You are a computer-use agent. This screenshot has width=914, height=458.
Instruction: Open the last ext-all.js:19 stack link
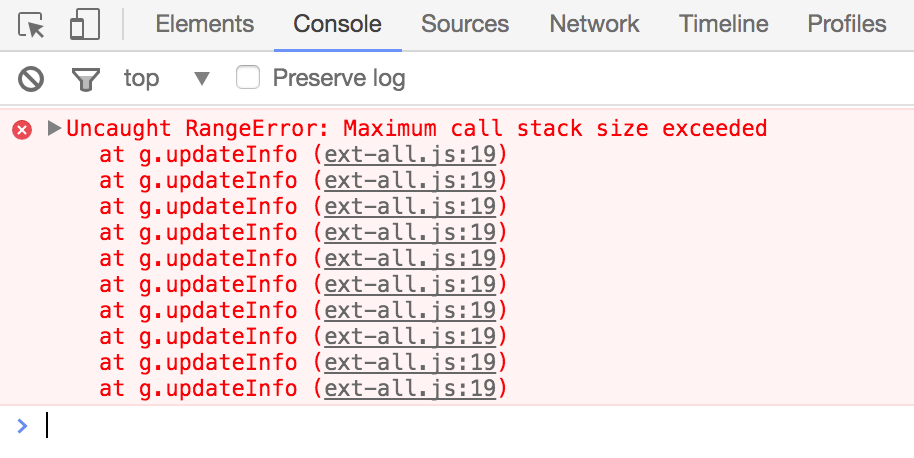410,389
